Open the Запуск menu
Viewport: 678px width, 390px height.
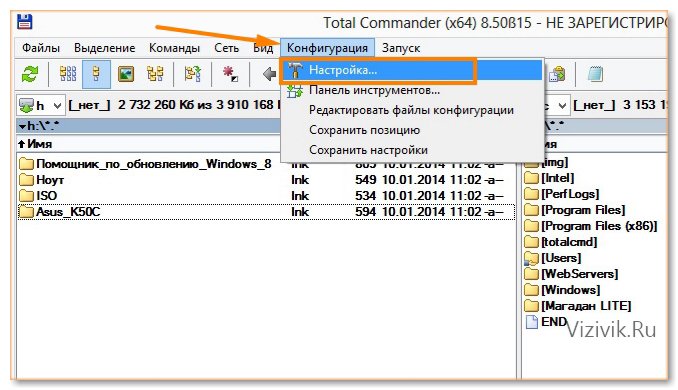click(401, 48)
